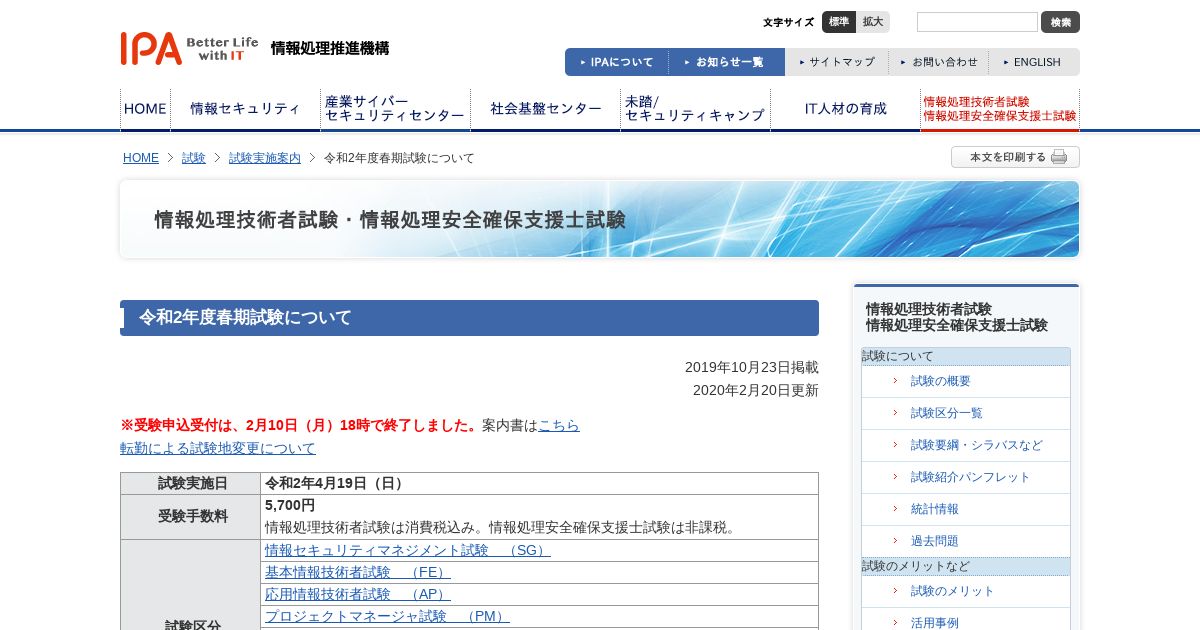
Task: Open 転勤による試験地変更について link
Action: 218,448
